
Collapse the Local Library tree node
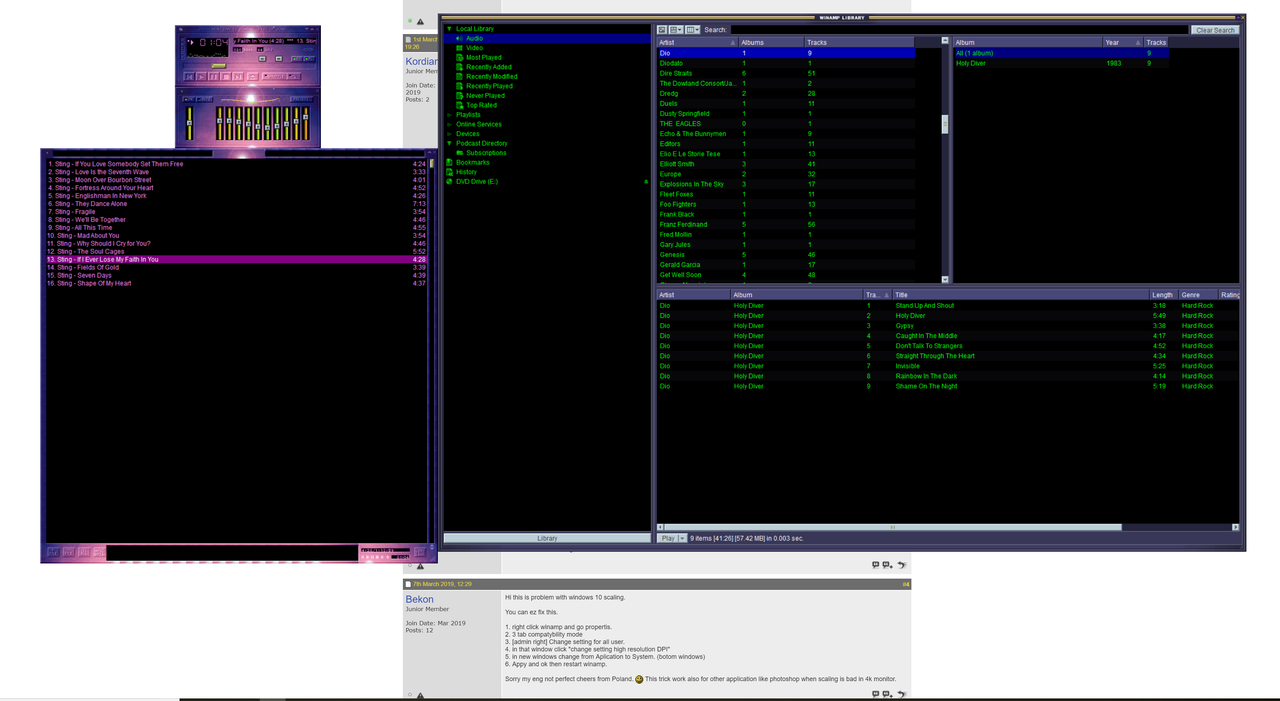pyautogui.click(x=449, y=29)
